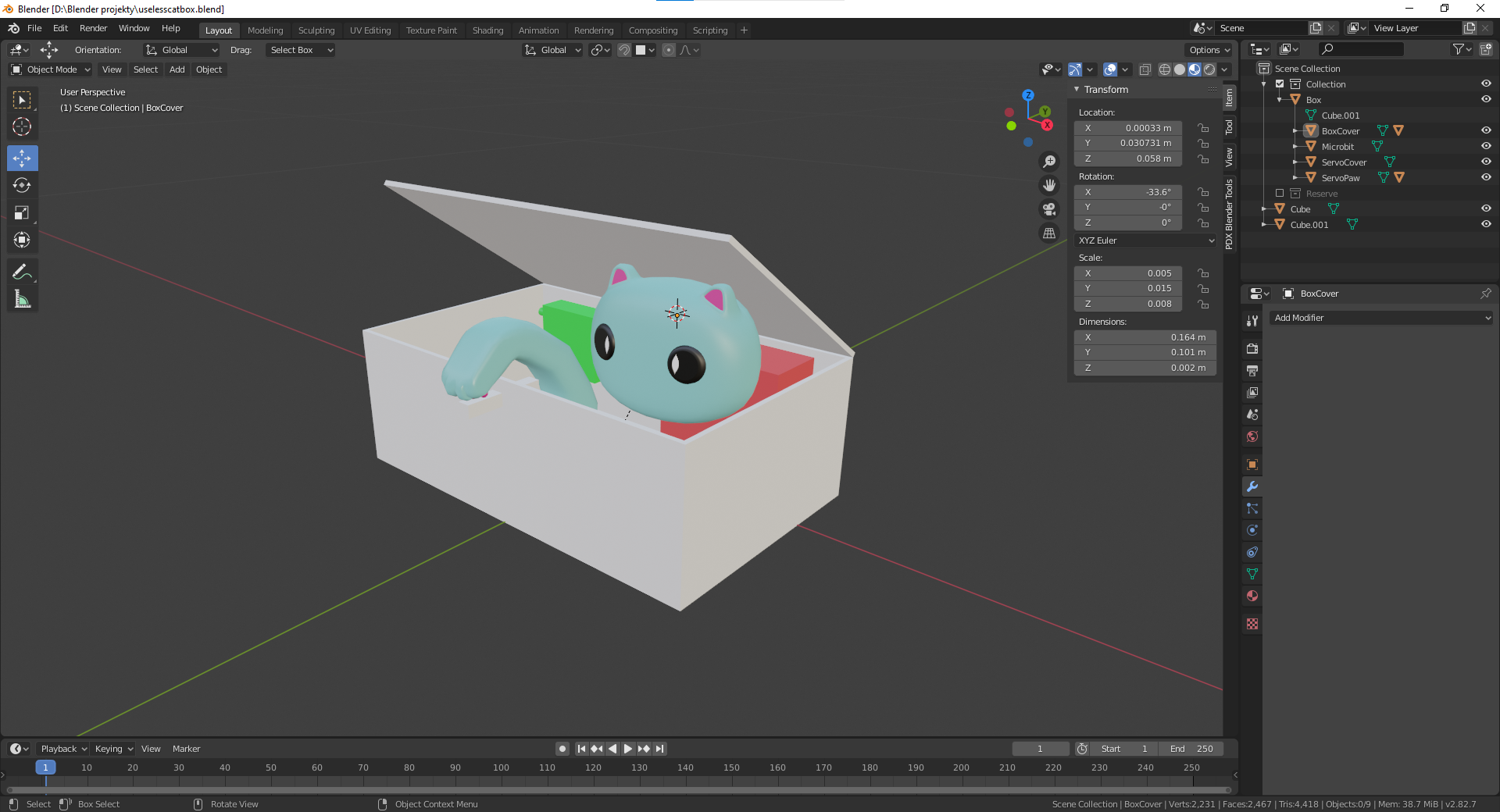
Task: Switch perspective/orthographic grid icon
Action: (x=1049, y=233)
